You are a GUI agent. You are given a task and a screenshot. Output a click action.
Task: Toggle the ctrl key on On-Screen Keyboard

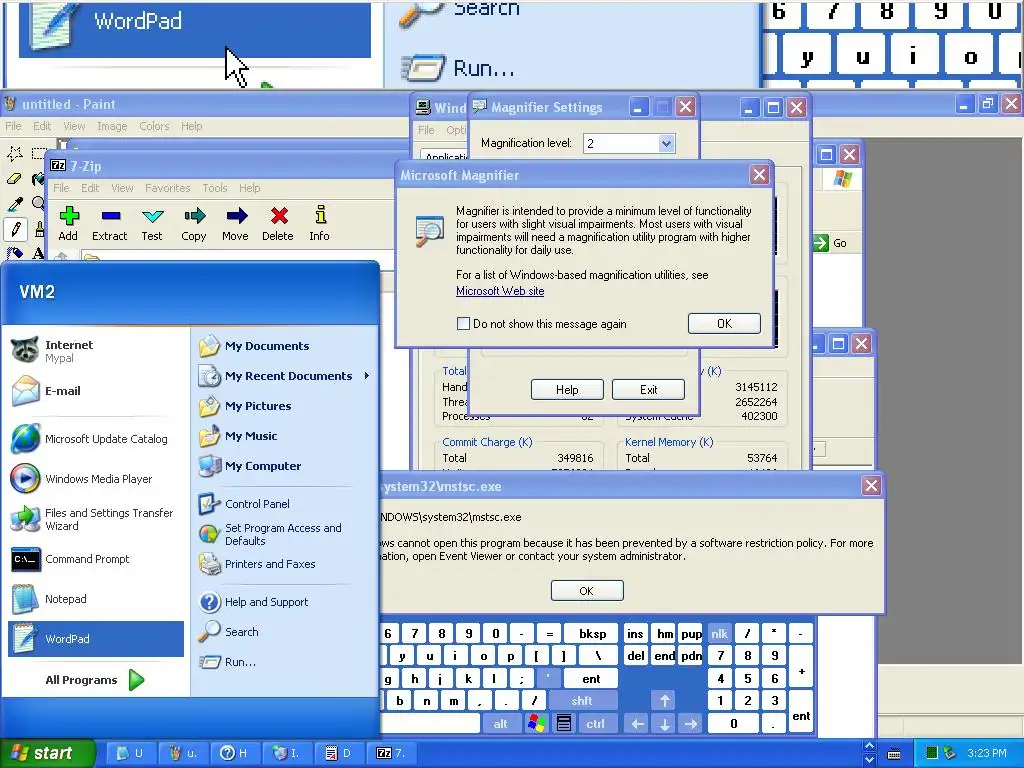tap(595, 724)
